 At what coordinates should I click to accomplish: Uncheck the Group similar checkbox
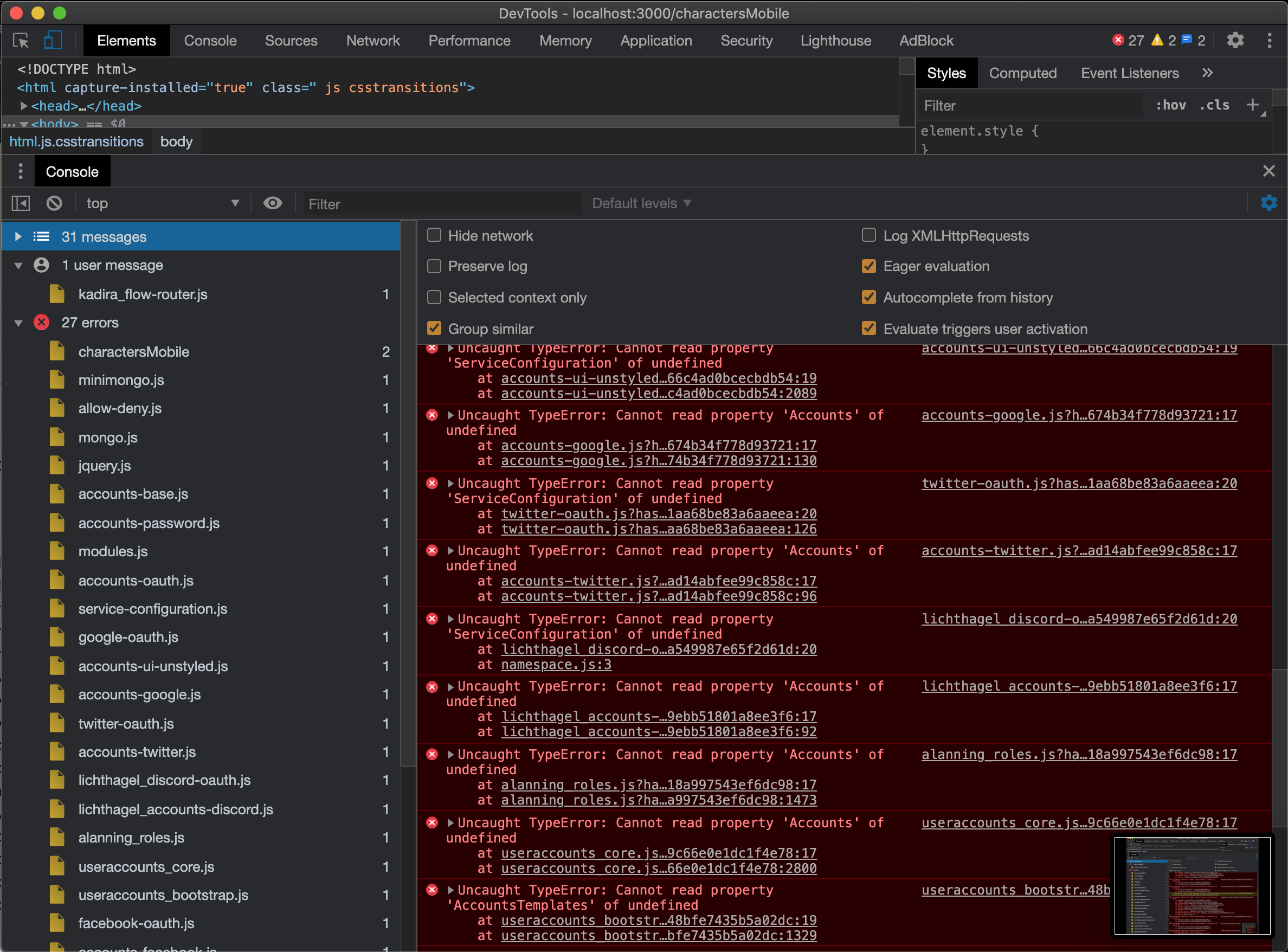point(434,329)
